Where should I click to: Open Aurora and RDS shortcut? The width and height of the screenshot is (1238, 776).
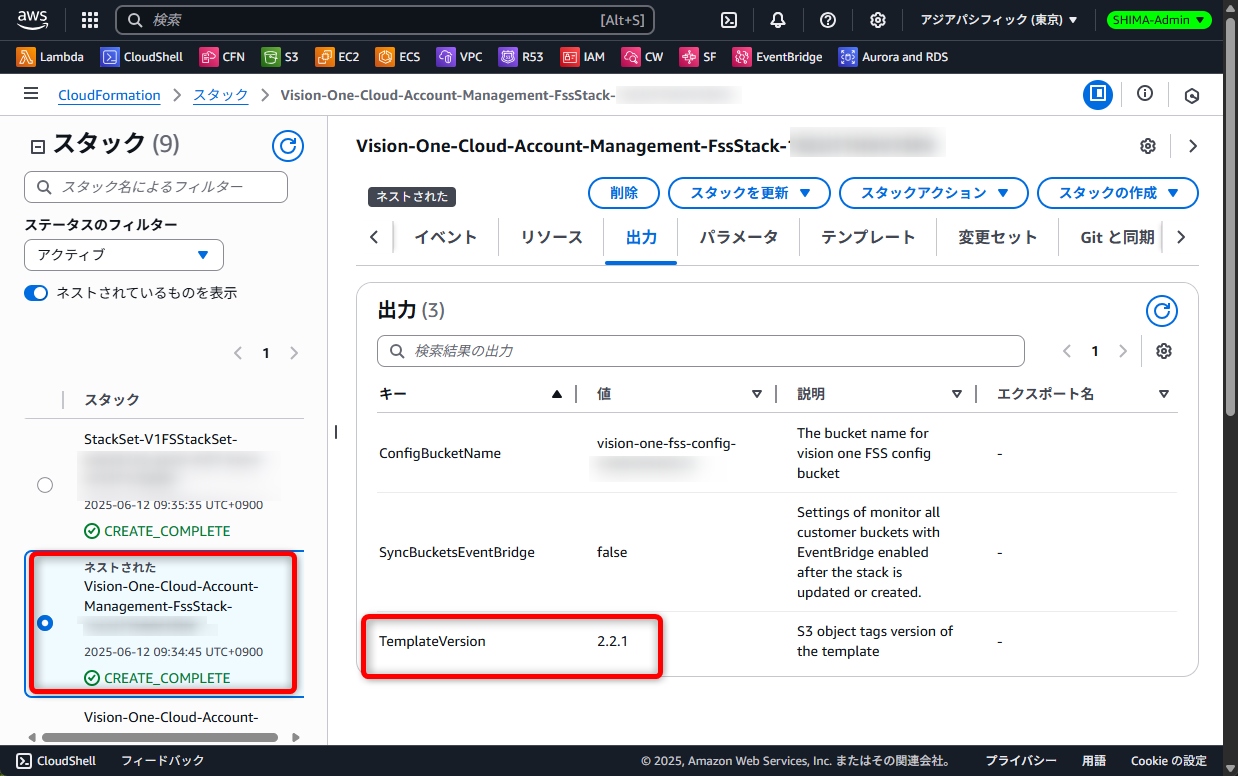[893, 57]
